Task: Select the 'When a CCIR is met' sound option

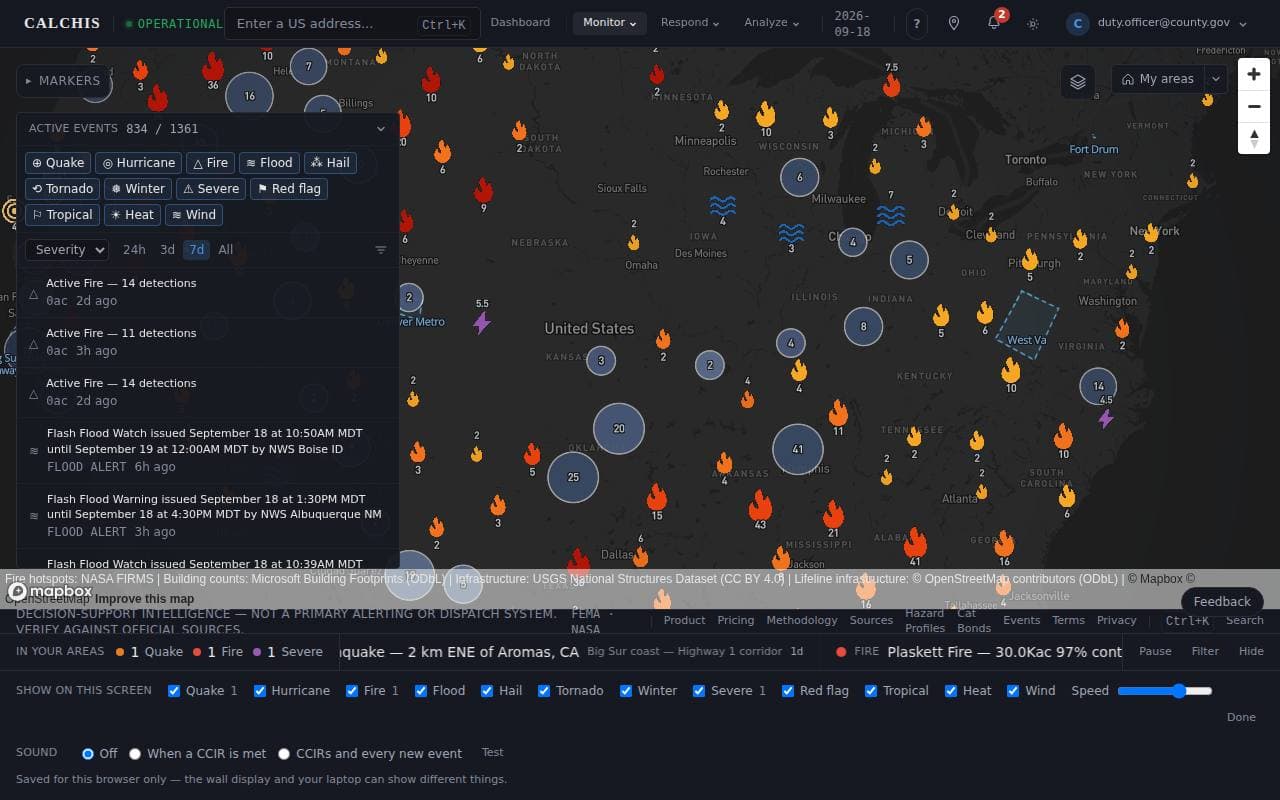Action: pyautogui.click(x=135, y=754)
